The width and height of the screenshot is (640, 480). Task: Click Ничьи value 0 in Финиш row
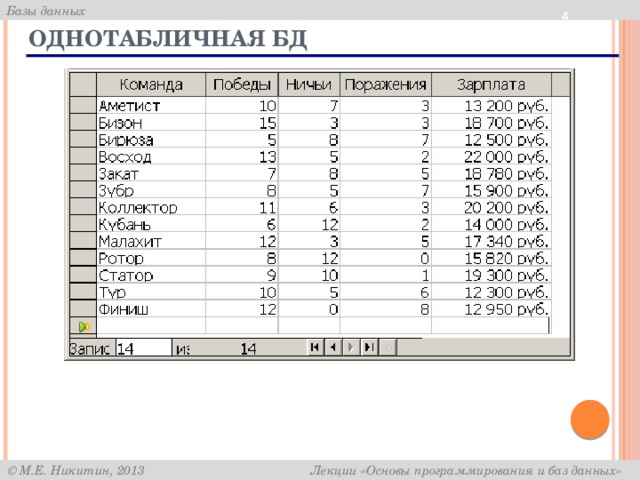point(309,309)
